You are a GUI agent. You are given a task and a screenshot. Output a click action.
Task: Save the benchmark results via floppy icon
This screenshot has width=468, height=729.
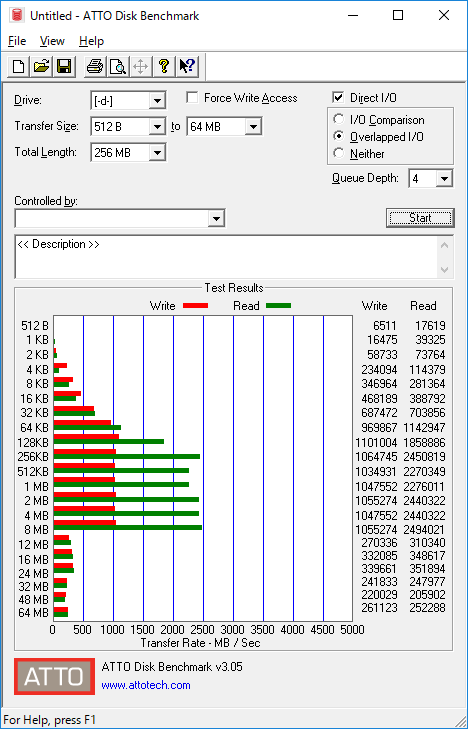click(64, 66)
